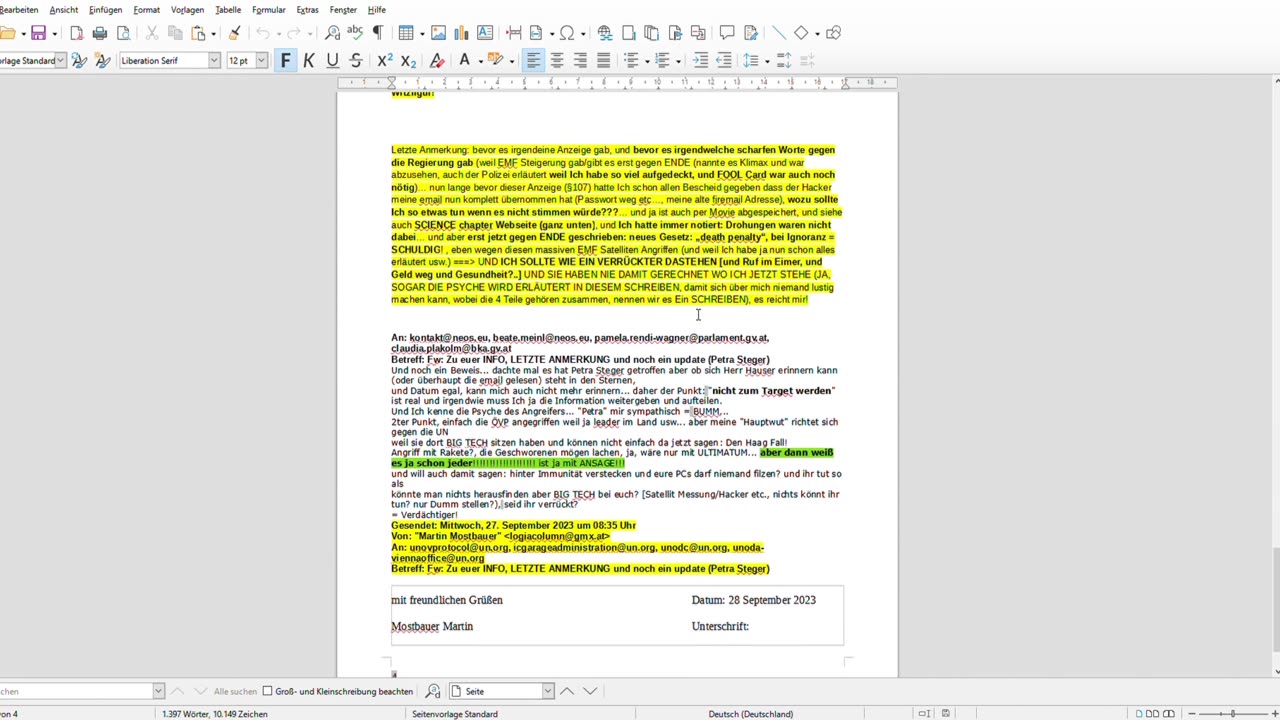Center the paragraph horizontally
This screenshot has height=720, width=1280.
click(x=557, y=61)
